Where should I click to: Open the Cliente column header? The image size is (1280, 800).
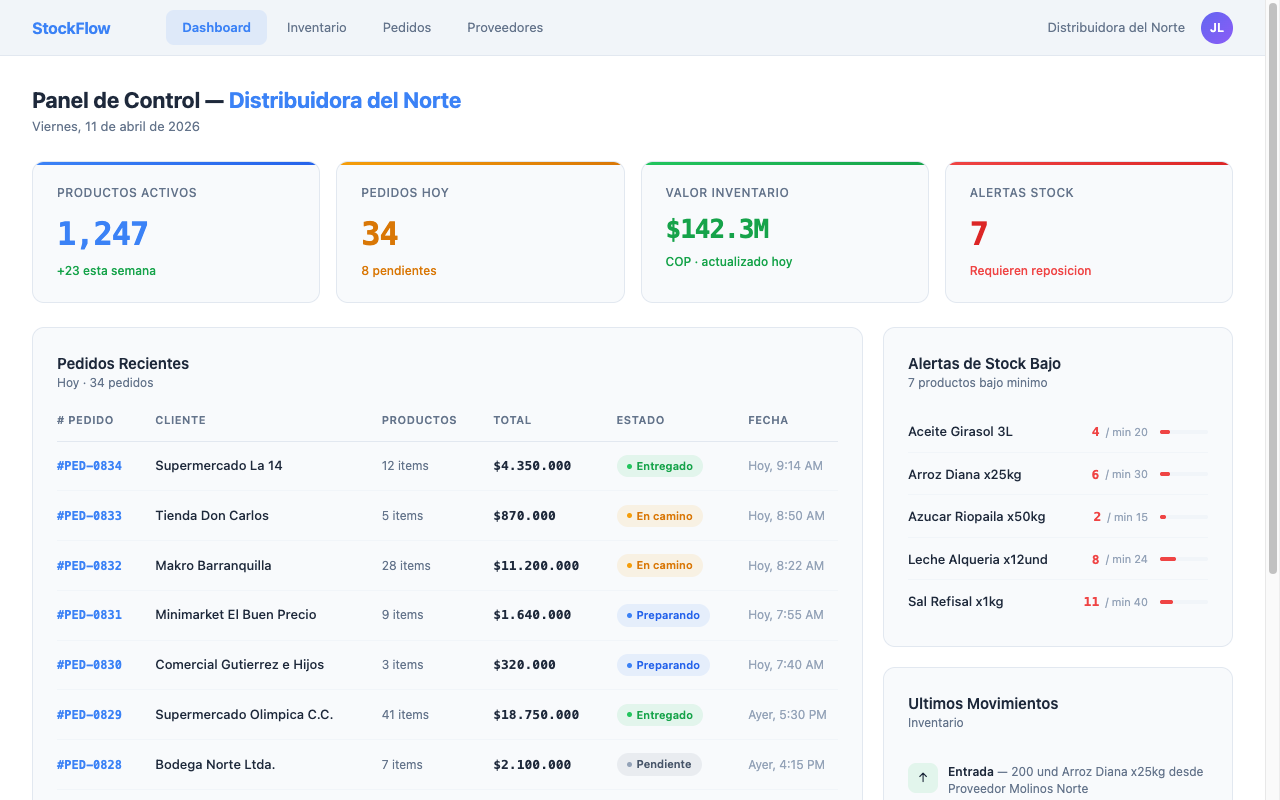[180, 420]
